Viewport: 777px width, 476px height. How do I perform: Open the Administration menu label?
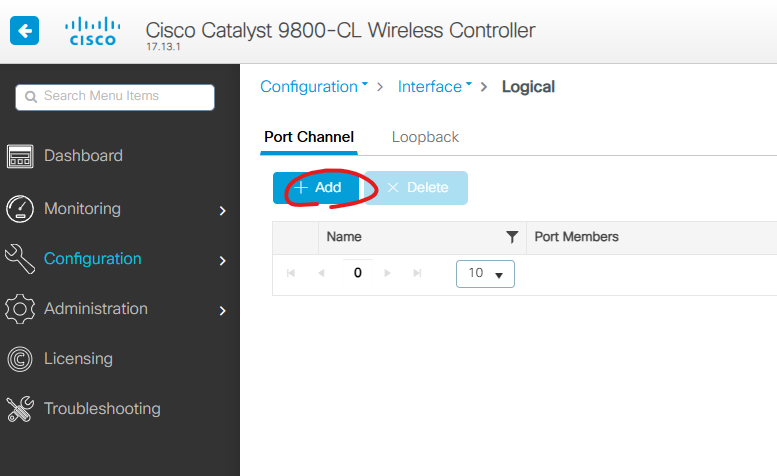[x=96, y=309]
